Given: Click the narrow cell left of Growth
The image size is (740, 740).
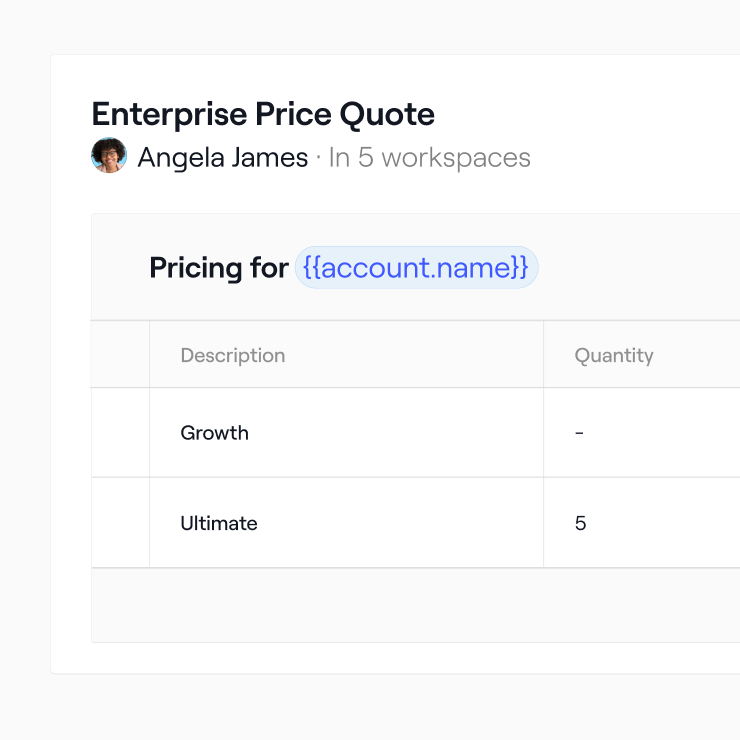Looking at the screenshot, I should coord(120,433).
